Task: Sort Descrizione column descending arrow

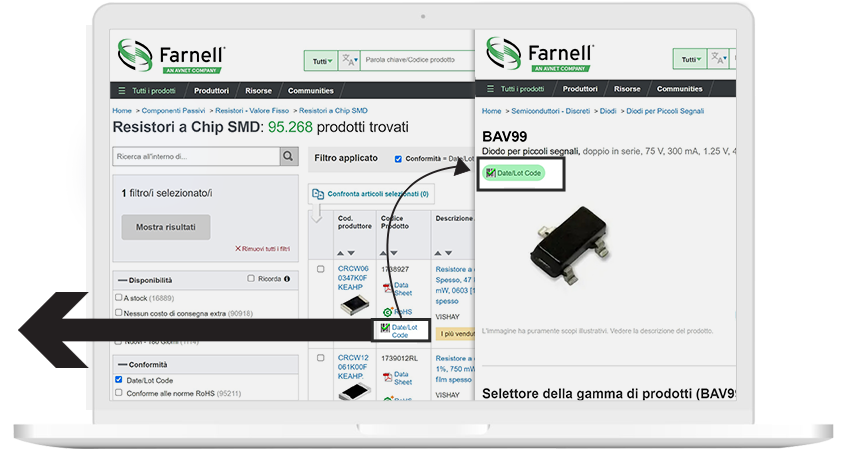Action: [x=449, y=253]
